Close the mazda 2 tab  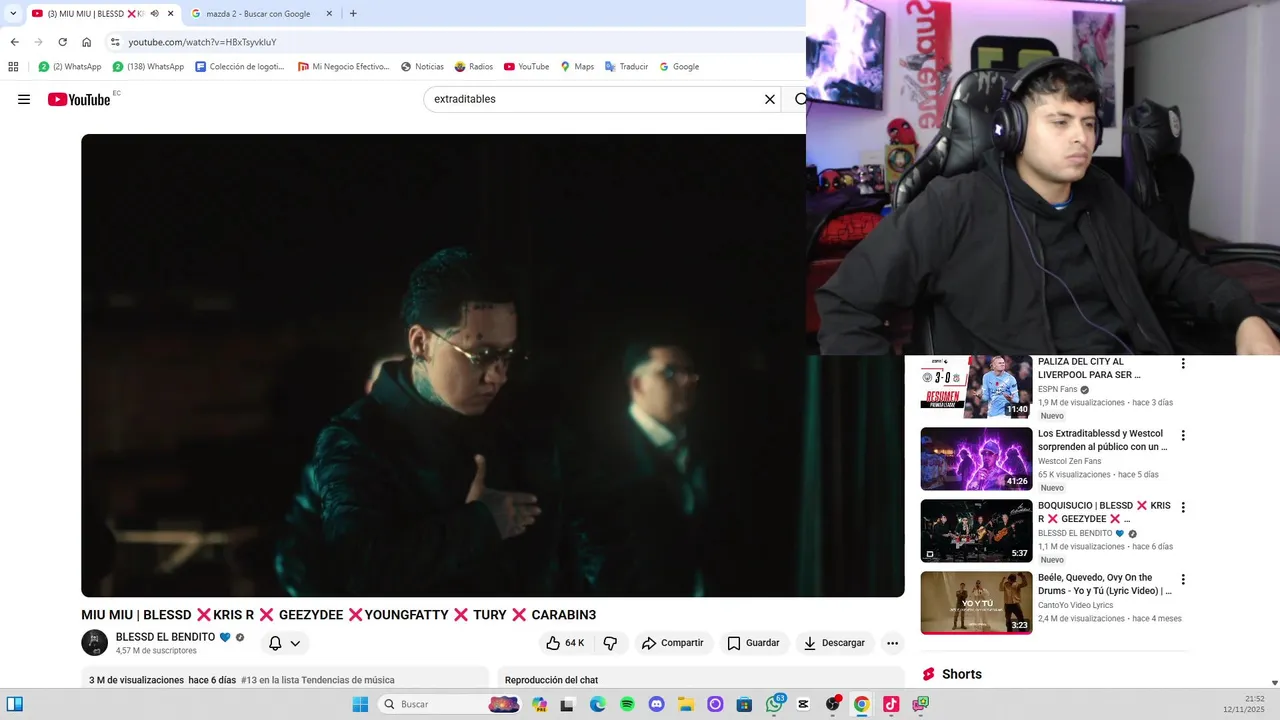click(329, 14)
